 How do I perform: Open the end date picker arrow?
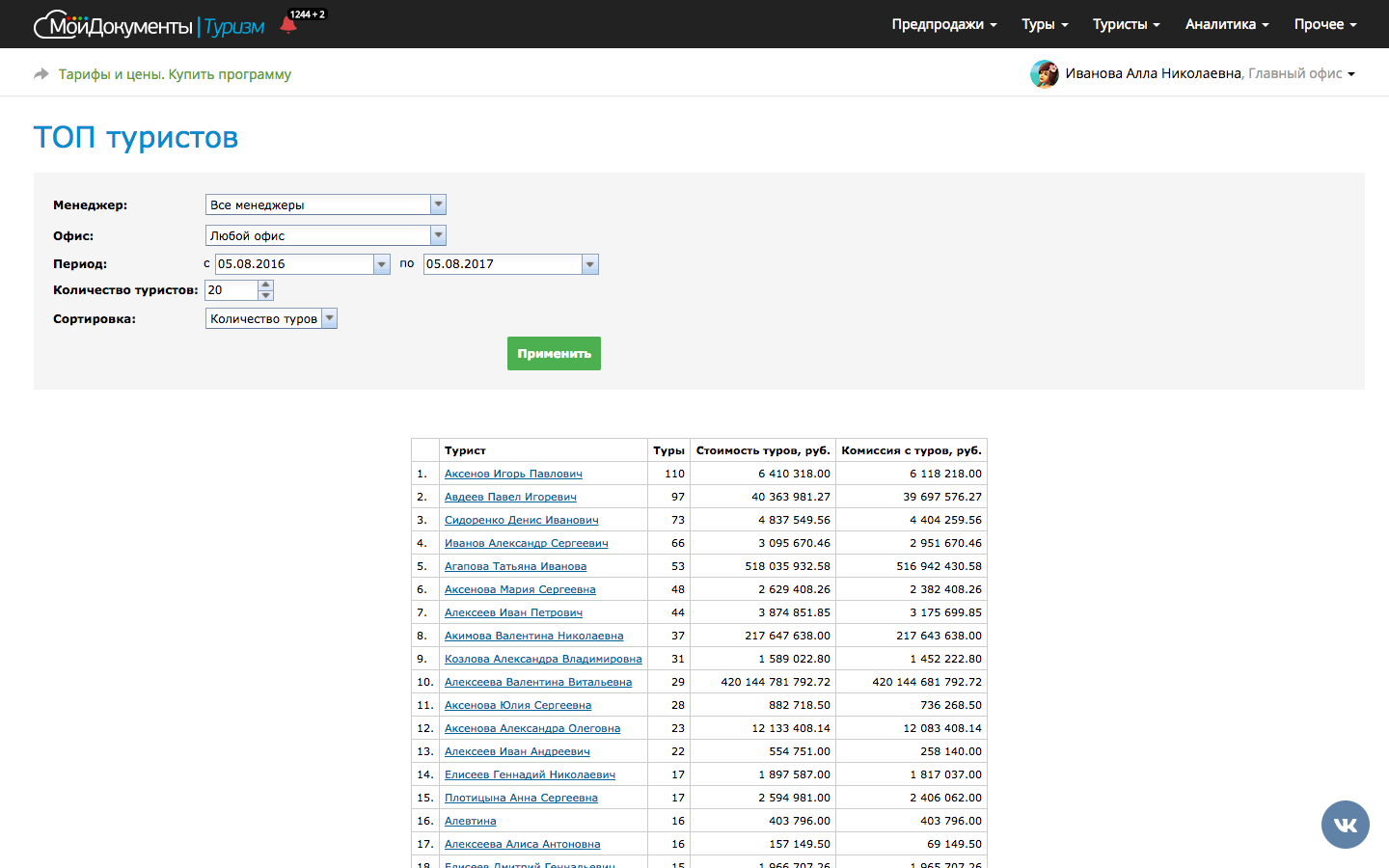(590, 264)
